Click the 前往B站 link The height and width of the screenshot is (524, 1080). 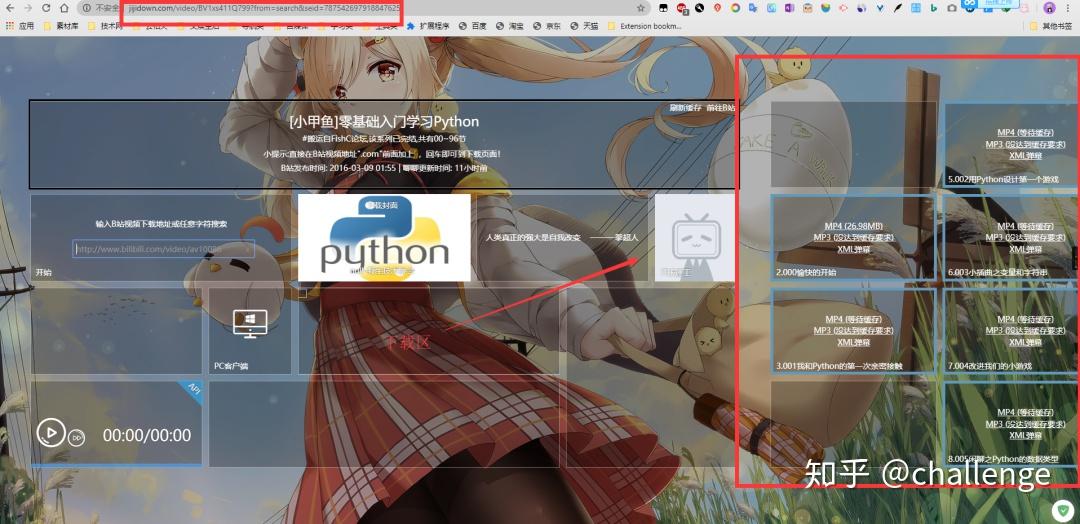(x=720, y=108)
